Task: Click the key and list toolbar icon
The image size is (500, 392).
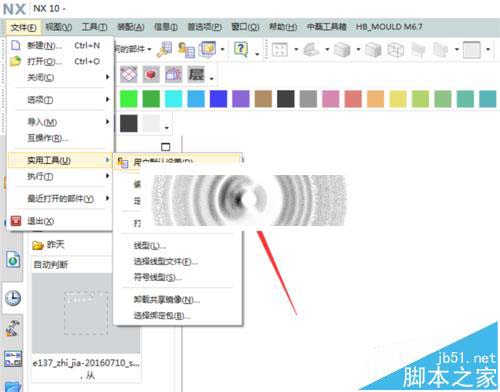Action: coord(165,49)
